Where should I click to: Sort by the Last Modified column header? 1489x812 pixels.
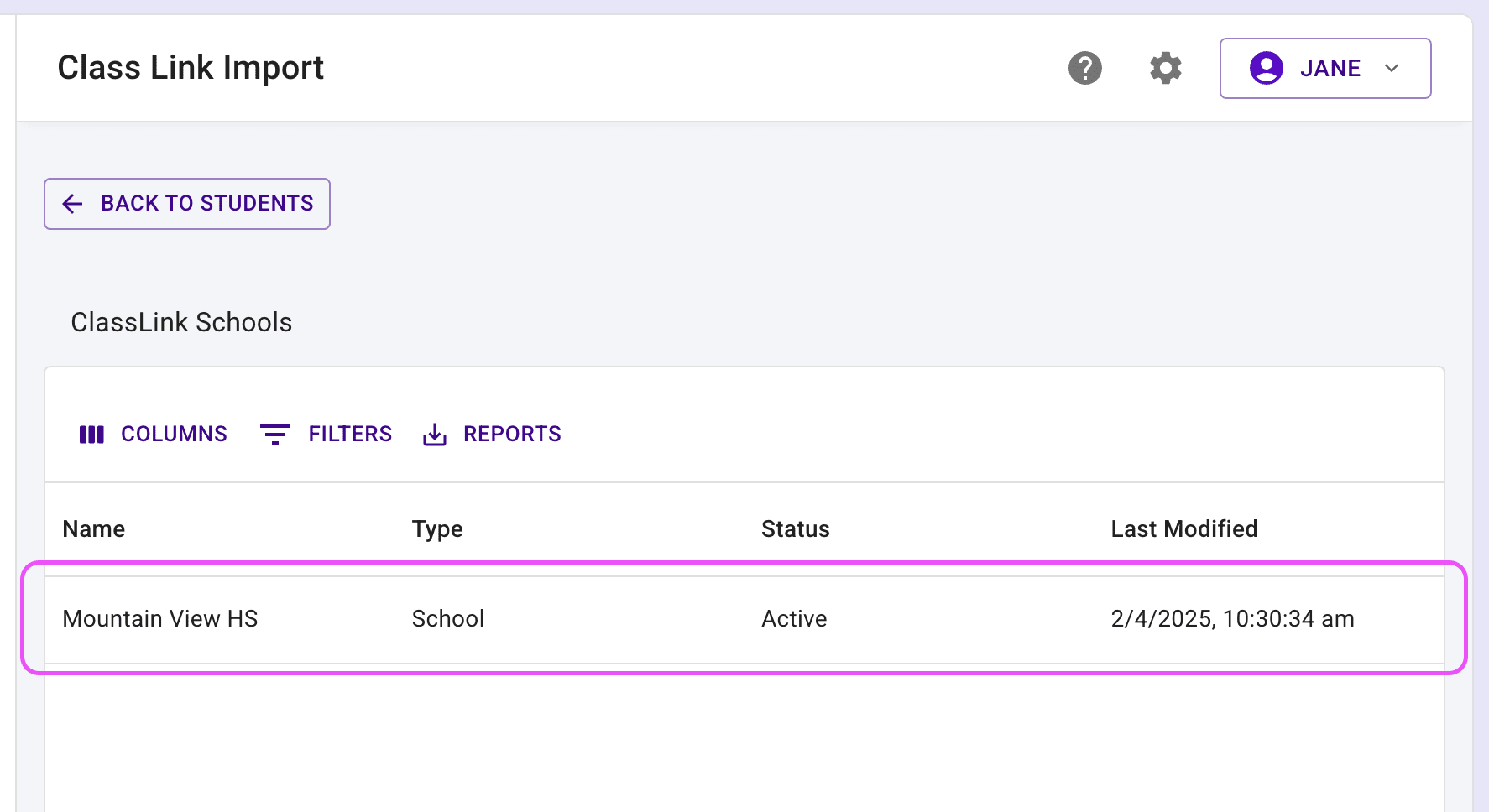tap(1183, 528)
